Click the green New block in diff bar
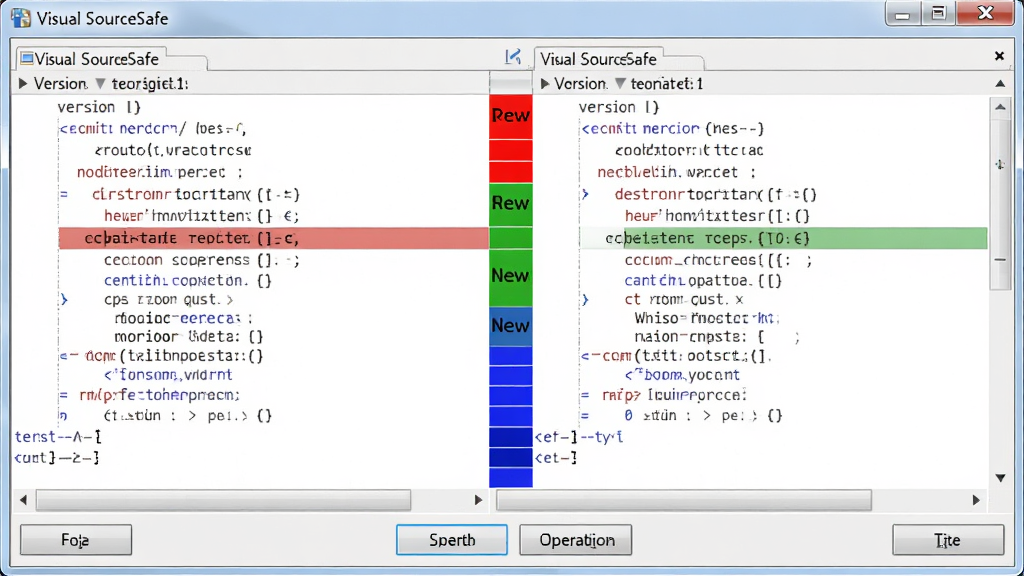This screenshot has width=1024, height=576. 511,276
